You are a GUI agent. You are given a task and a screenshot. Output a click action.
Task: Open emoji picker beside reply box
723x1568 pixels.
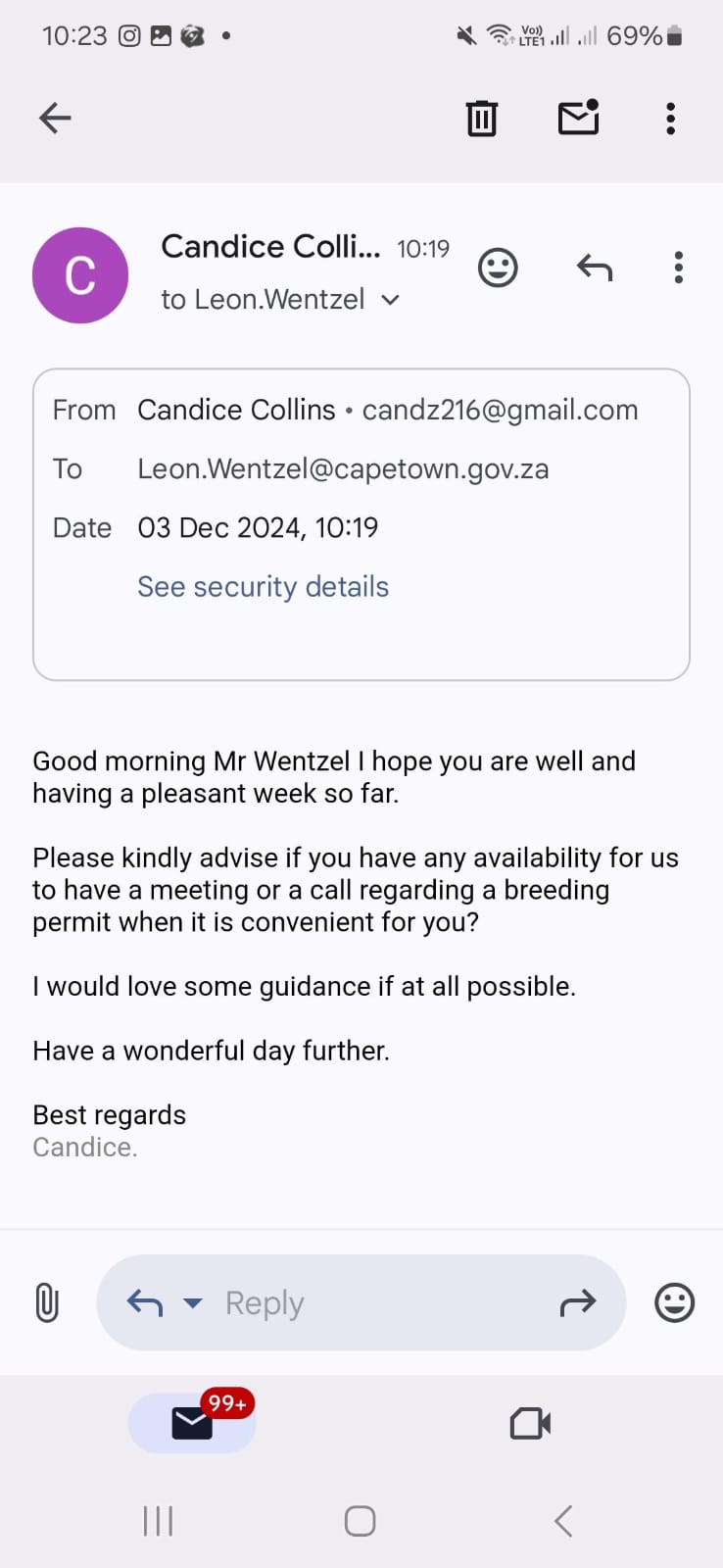(x=674, y=1302)
